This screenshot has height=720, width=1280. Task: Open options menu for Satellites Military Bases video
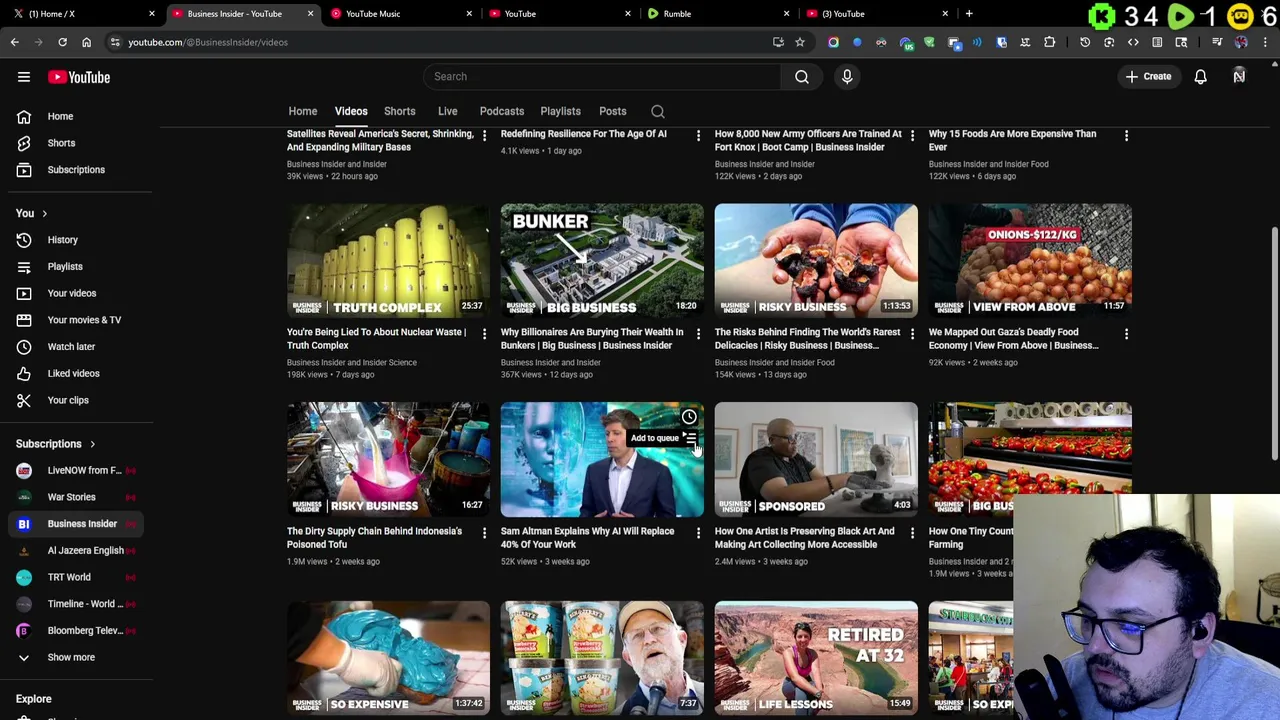coord(484,136)
